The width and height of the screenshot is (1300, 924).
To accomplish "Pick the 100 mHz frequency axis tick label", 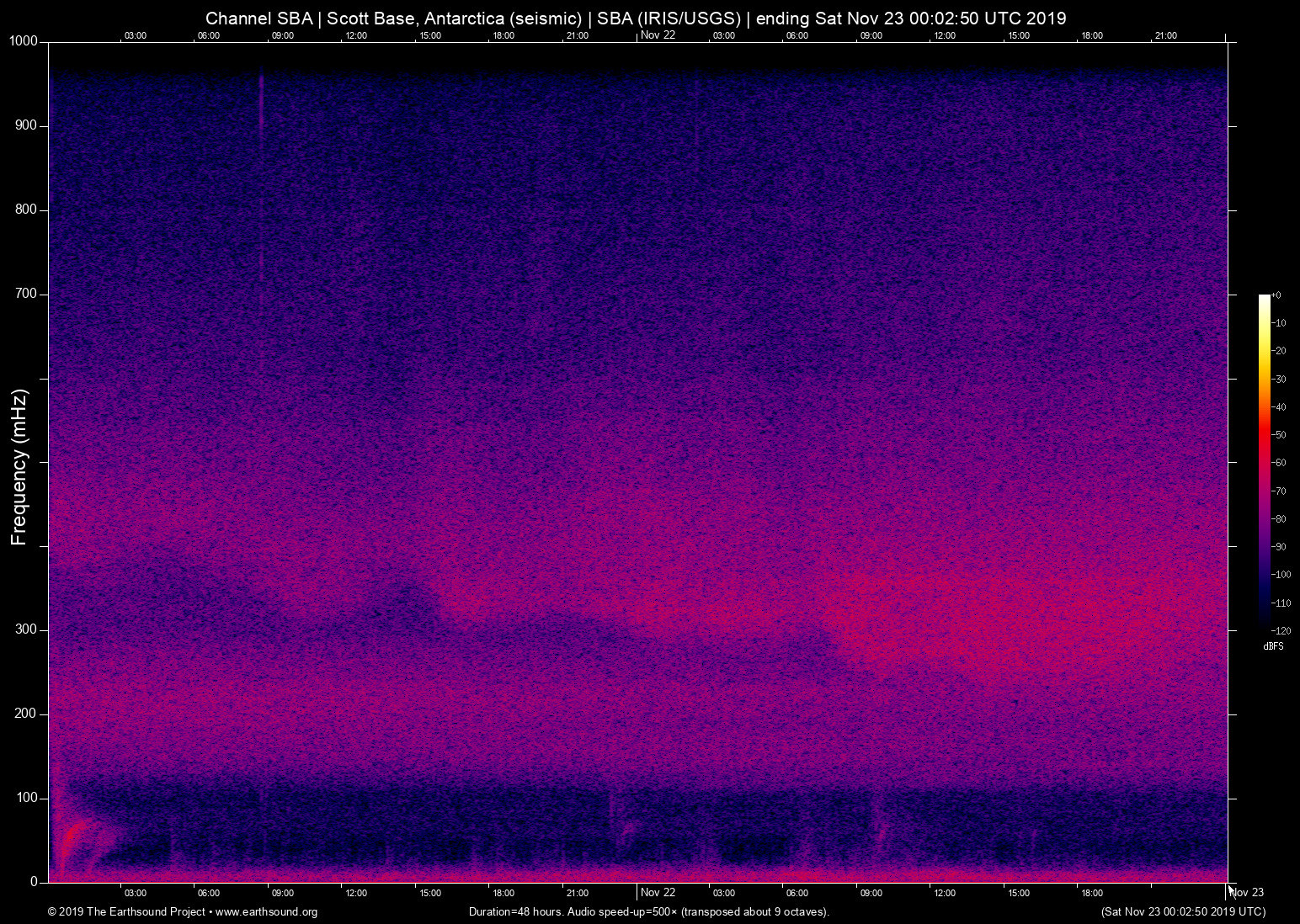I will 26,798.
